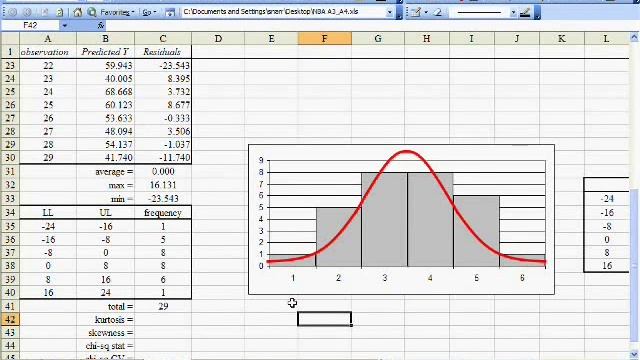Click the vertical scrollbar down arrow
Viewport: 640px width, 360px height.
(634, 354)
